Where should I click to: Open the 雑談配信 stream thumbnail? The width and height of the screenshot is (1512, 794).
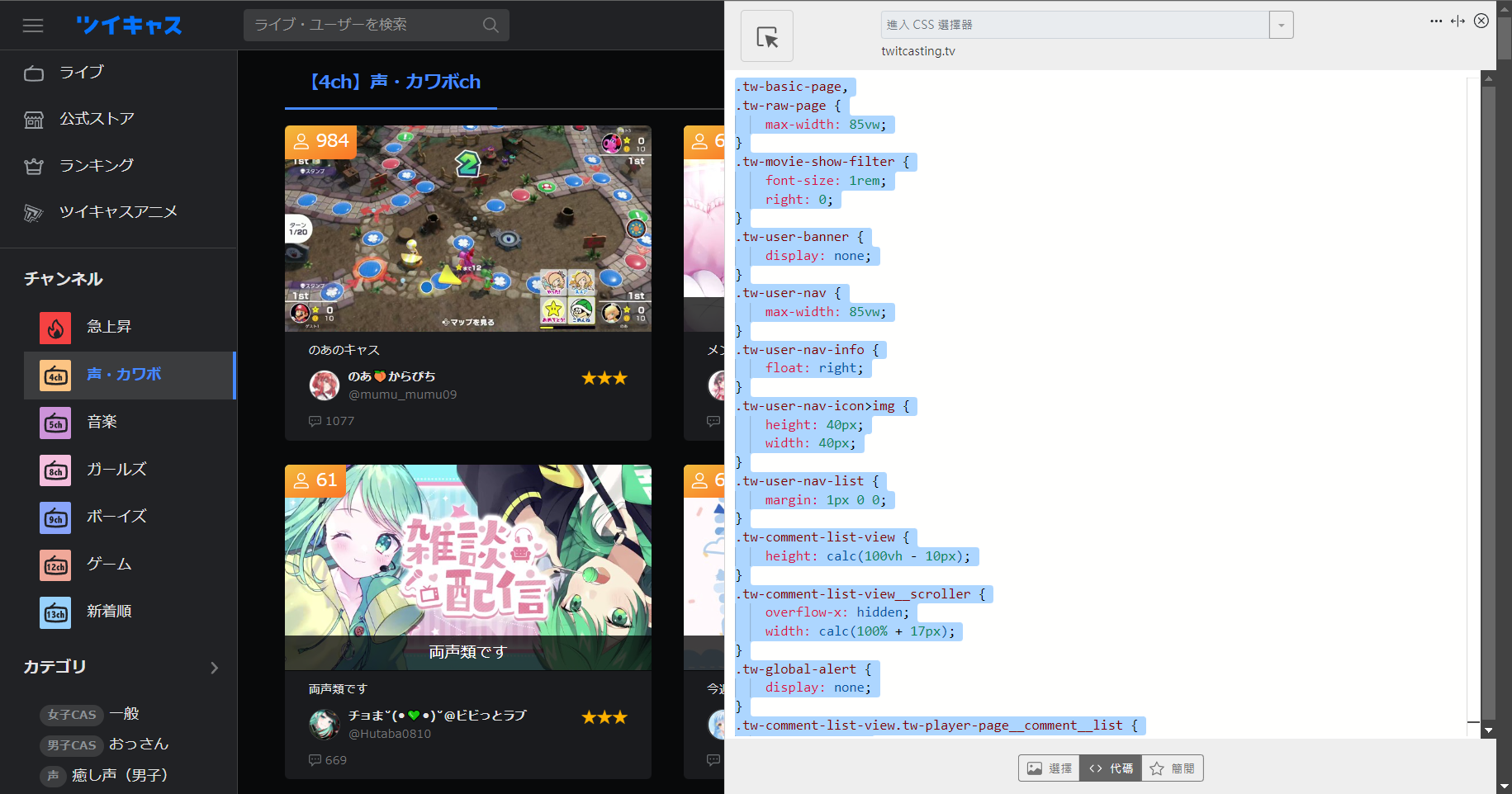pyautogui.click(x=467, y=566)
